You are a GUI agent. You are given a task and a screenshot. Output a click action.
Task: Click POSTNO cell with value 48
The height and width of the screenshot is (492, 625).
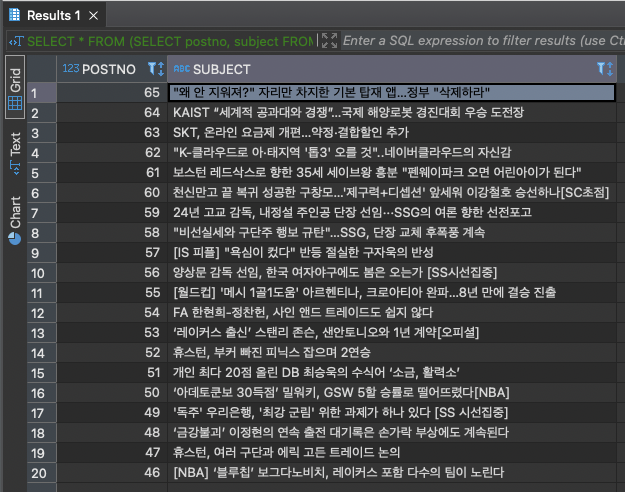[112, 433]
